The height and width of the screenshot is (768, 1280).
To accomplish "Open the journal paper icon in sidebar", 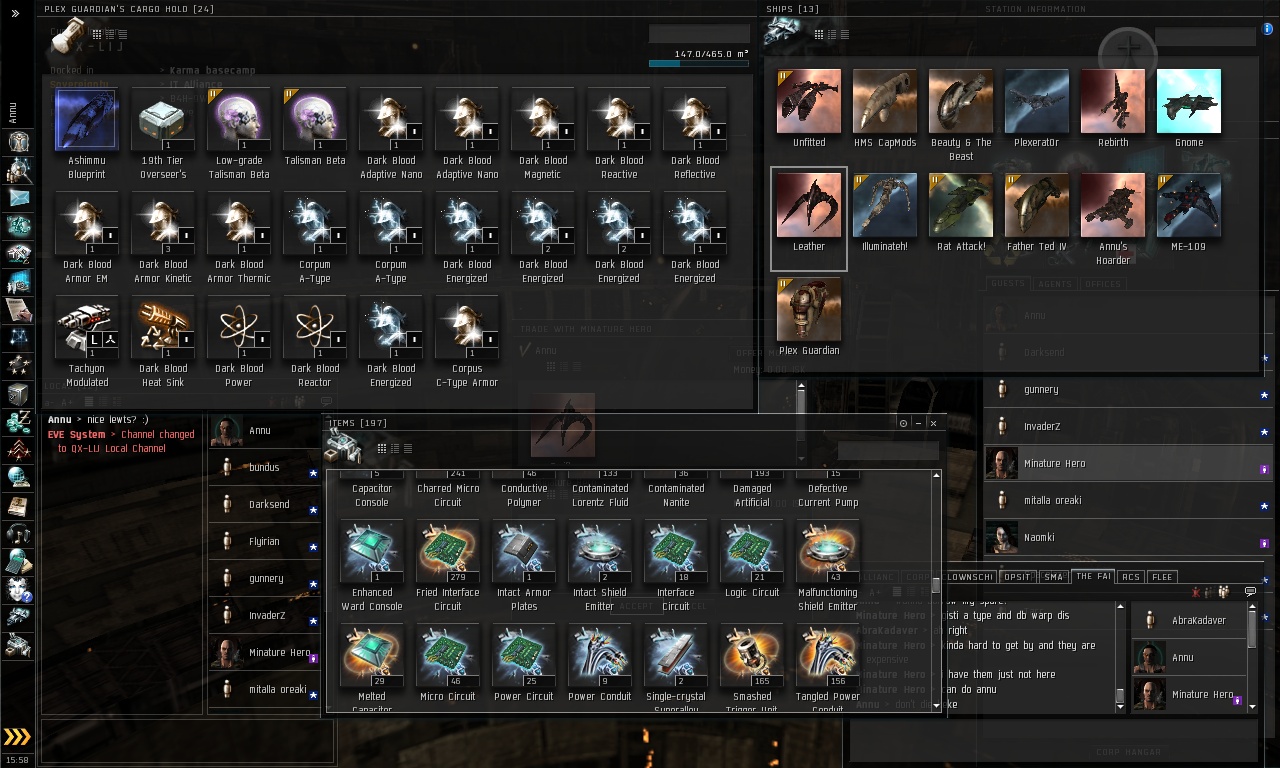I will click(18, 310).
